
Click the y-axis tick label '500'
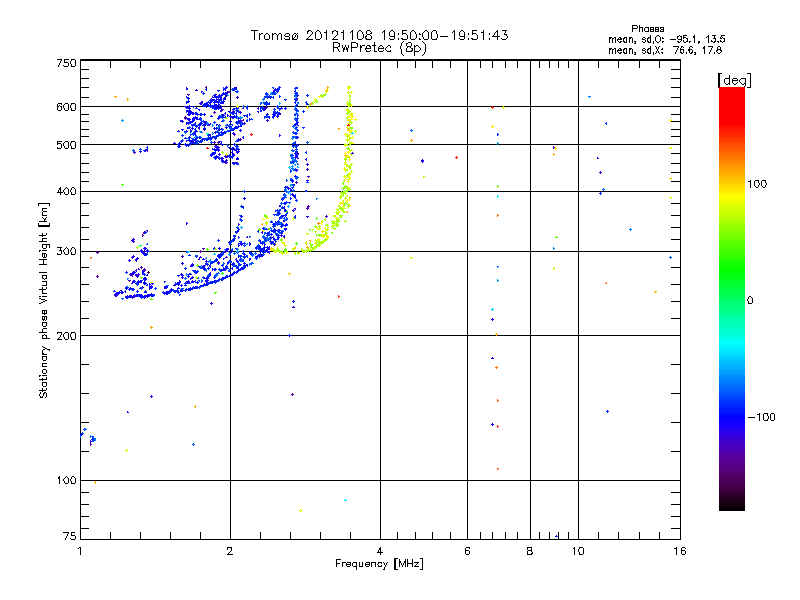66,145
